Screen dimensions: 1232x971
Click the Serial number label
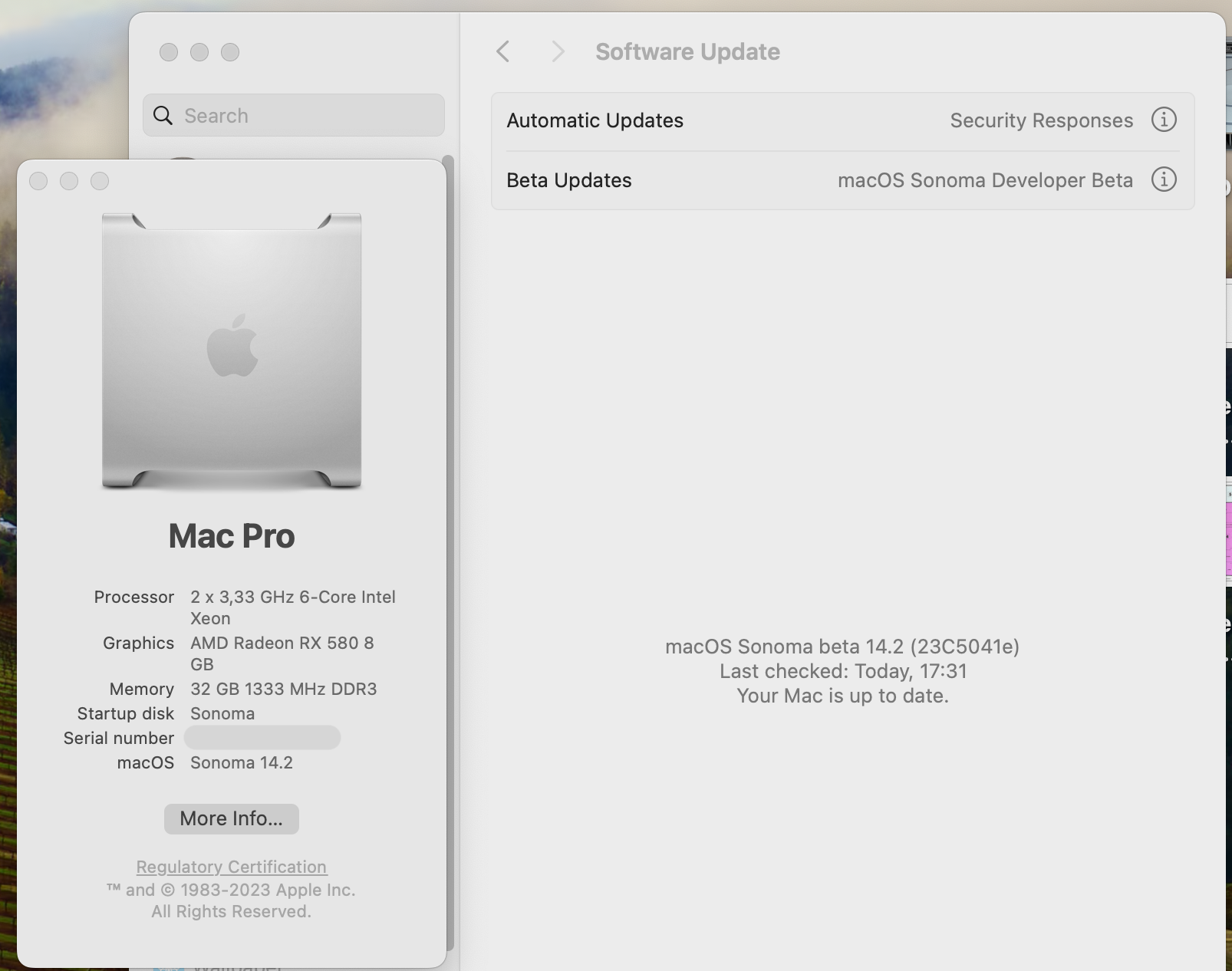[119, 738]
